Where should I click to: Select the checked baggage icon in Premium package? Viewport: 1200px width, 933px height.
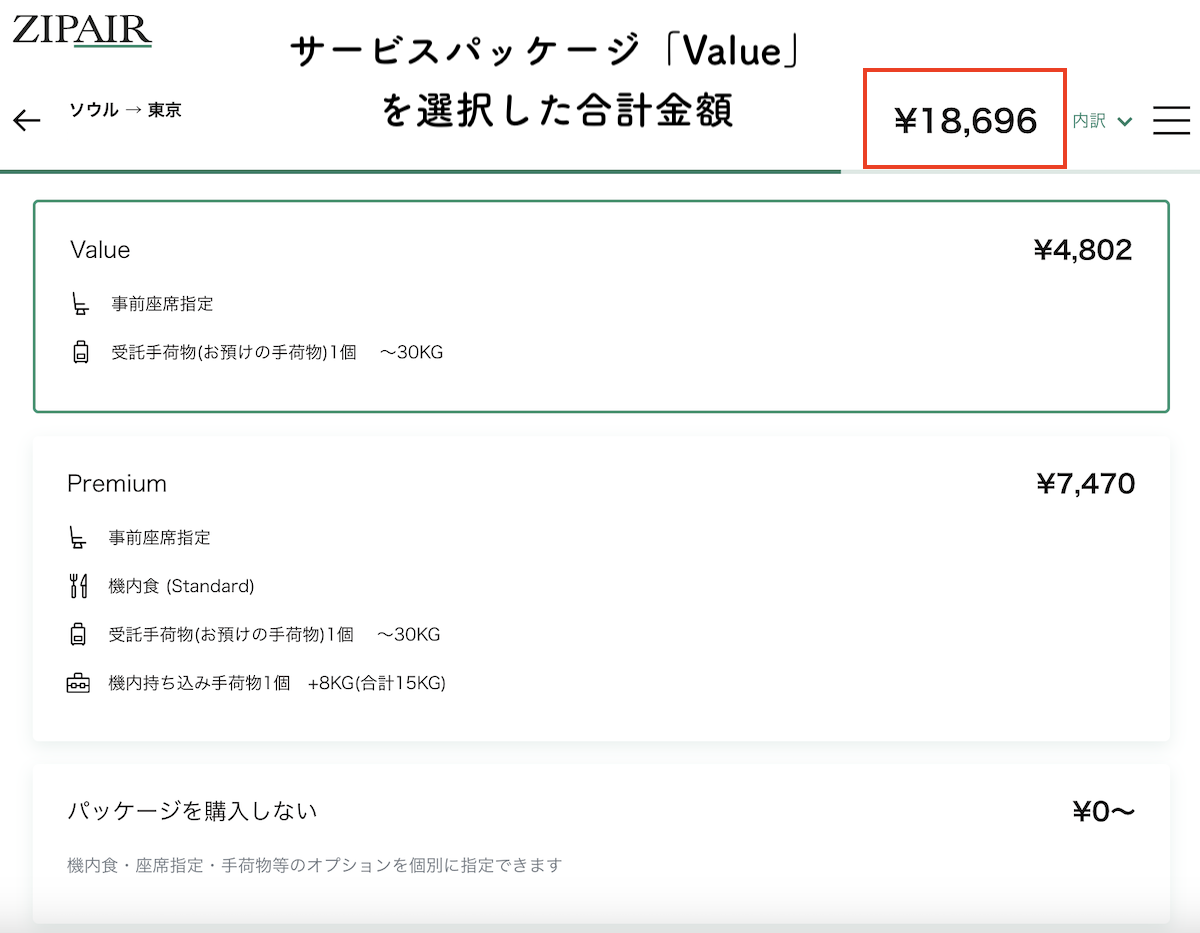click(78, 634)
